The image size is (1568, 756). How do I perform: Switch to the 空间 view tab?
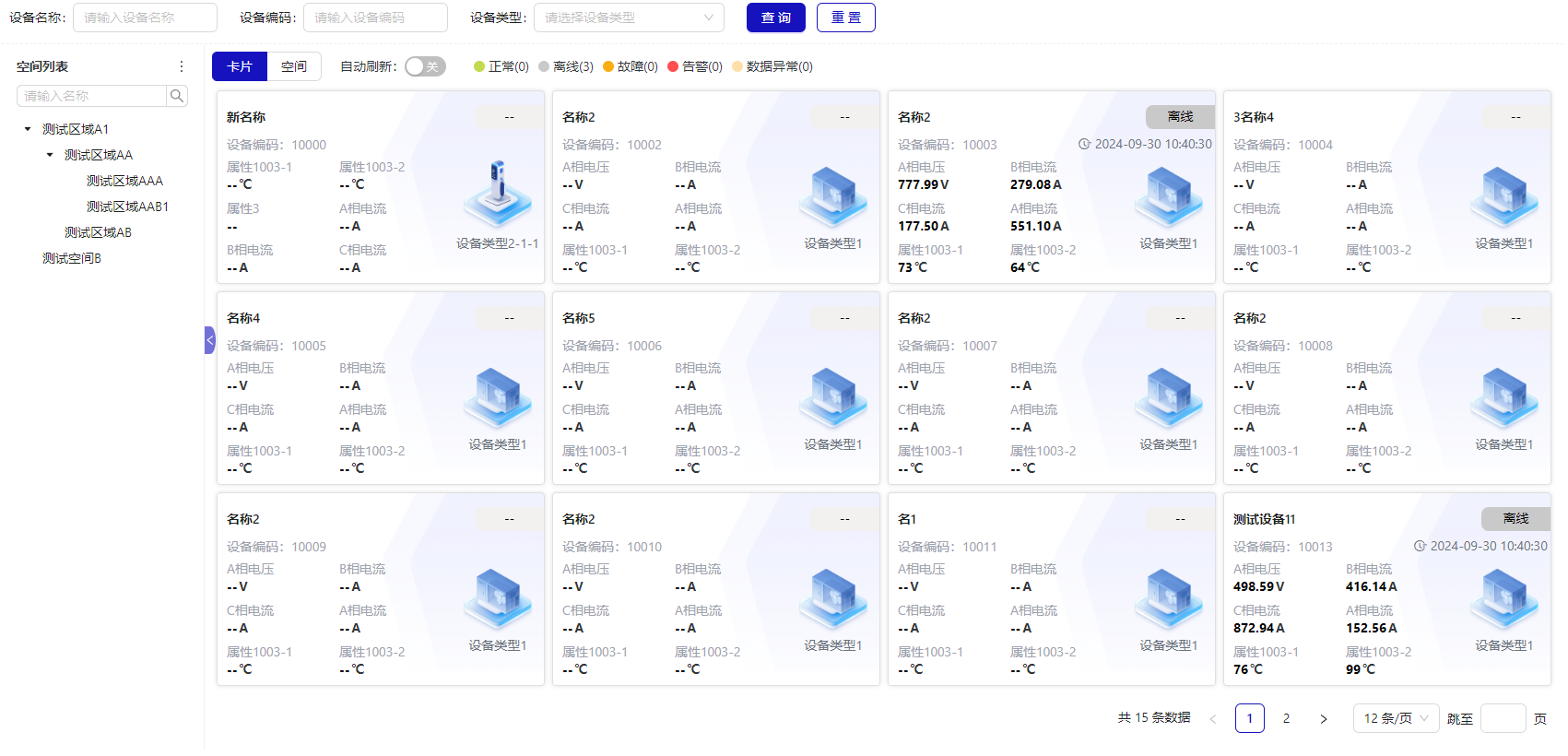[294, 66]
